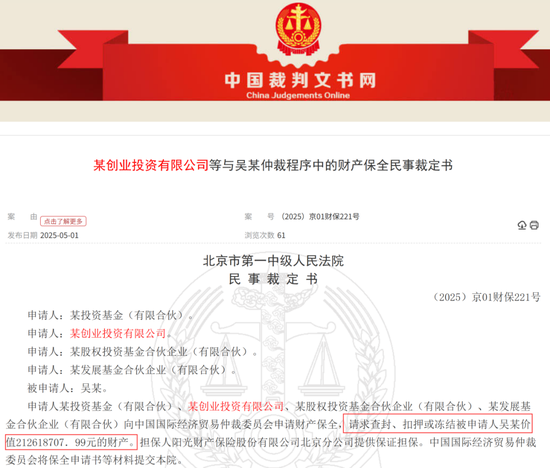Click the download icon beside the printer icon
Screen dimensions: 550x468
coord(522,225)
